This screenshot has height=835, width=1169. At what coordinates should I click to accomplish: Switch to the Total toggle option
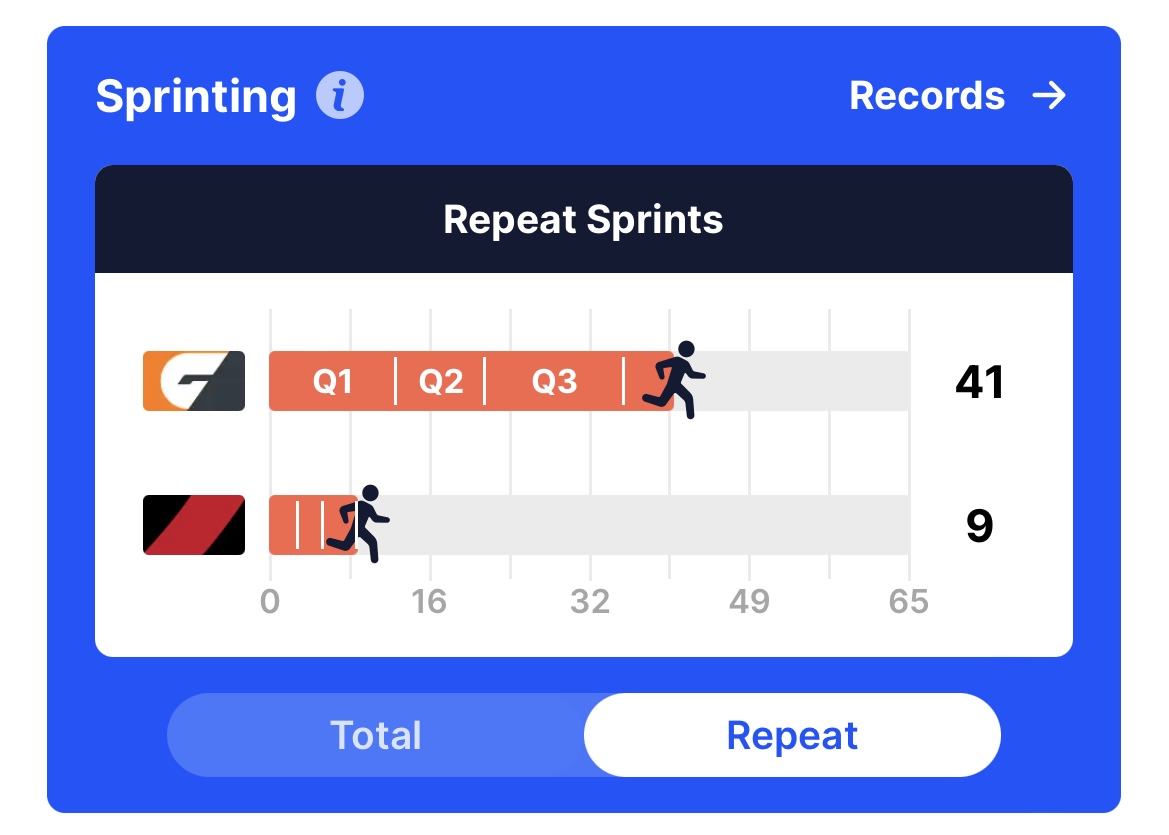click(x=376, y=735)
